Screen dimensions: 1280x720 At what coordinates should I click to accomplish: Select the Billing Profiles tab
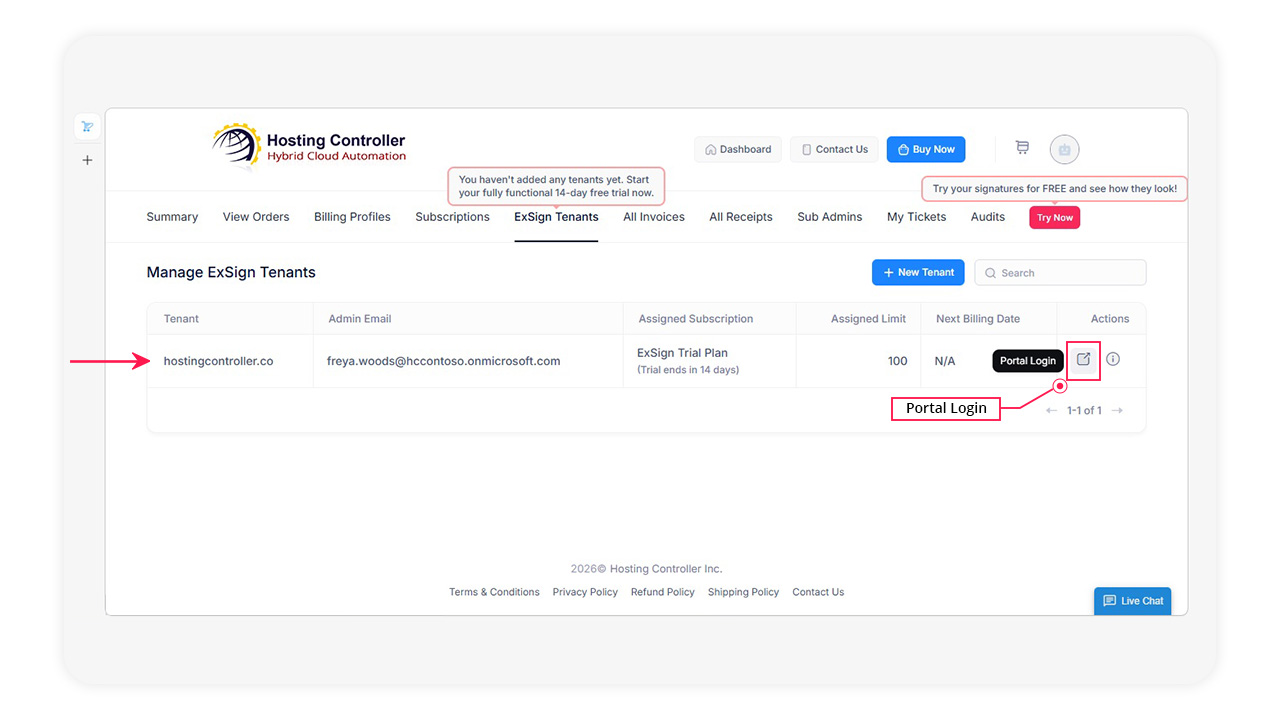[352, 217]
